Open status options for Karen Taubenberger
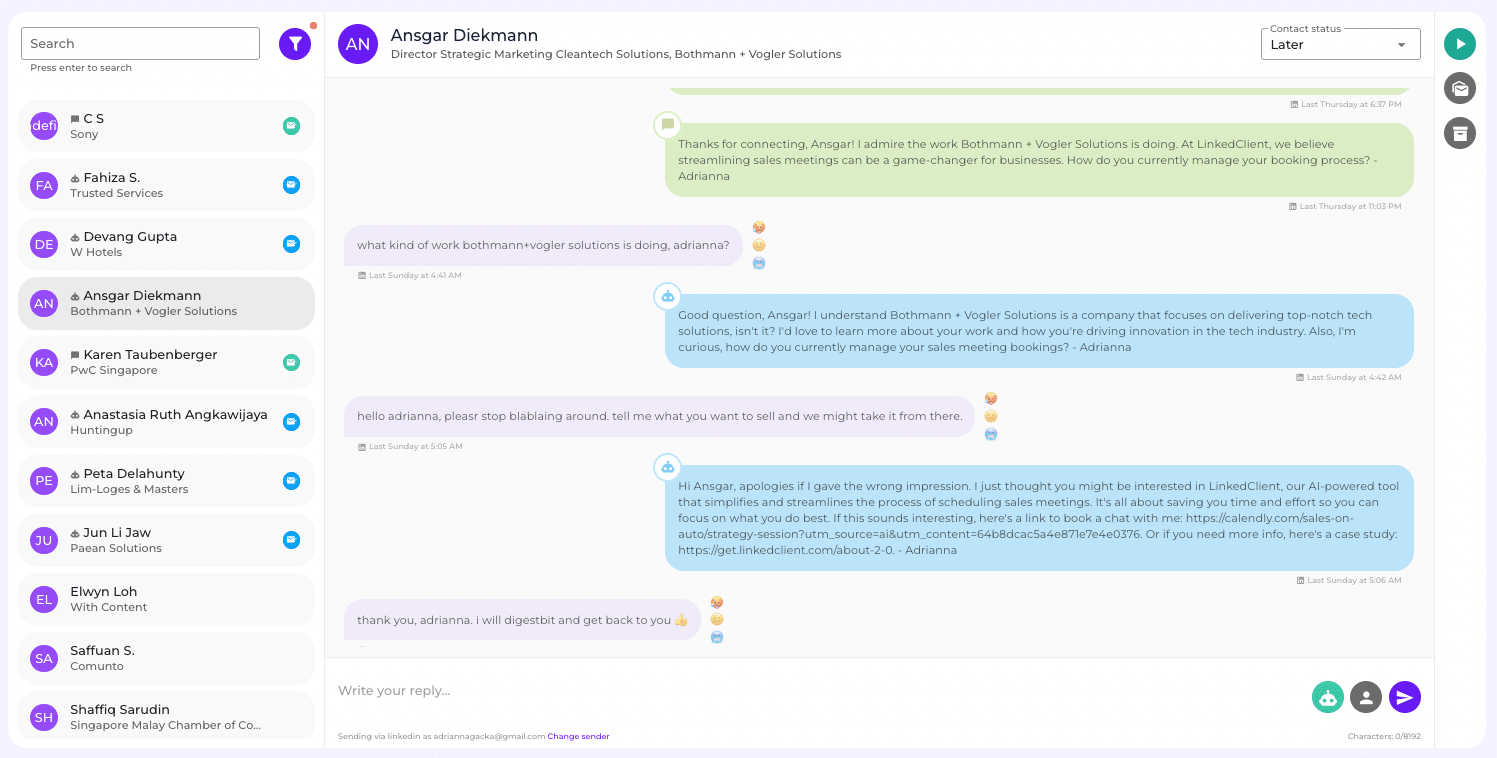Viewport: 1497px width, 758px height. (x=291, y=362)
